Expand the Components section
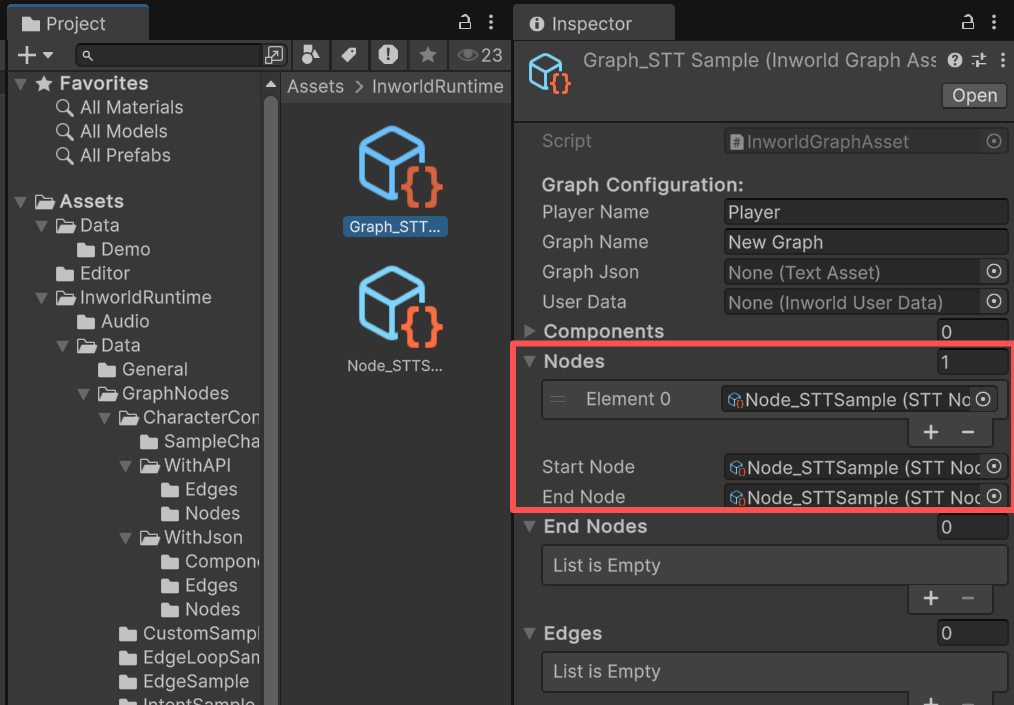 (x=529, y=331)
